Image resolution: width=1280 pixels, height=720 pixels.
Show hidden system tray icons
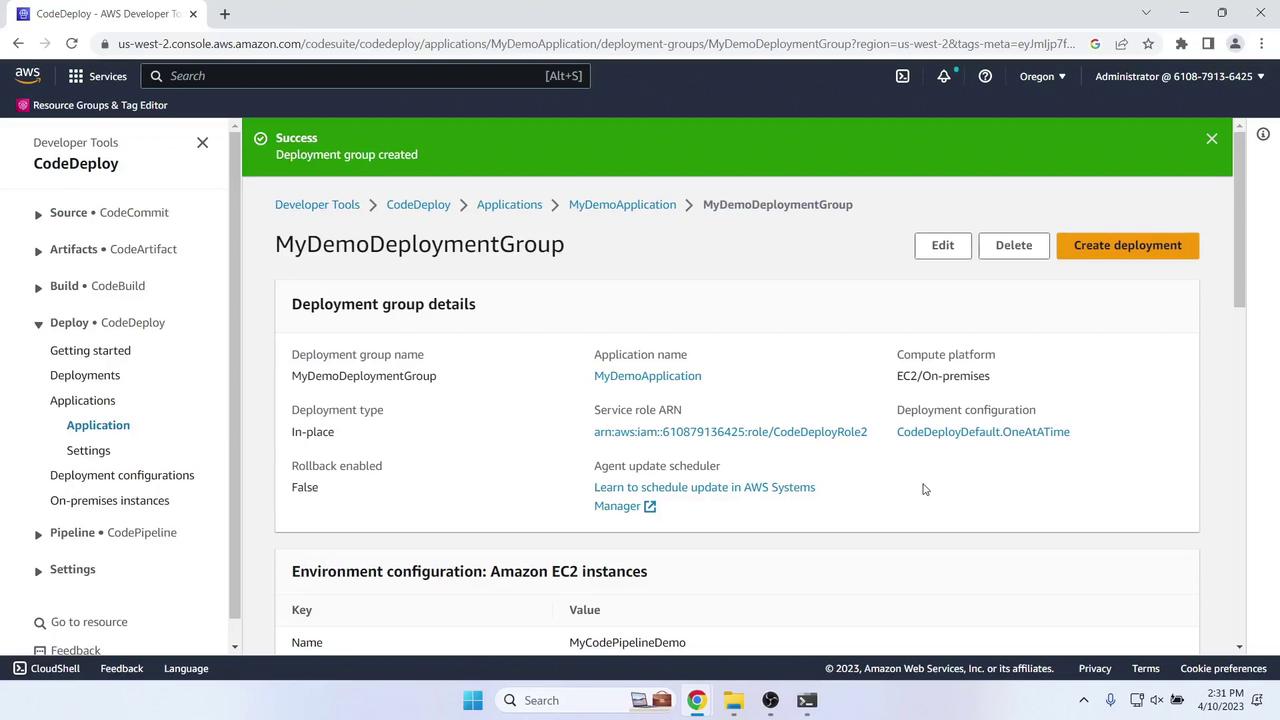click(1083, 700)
